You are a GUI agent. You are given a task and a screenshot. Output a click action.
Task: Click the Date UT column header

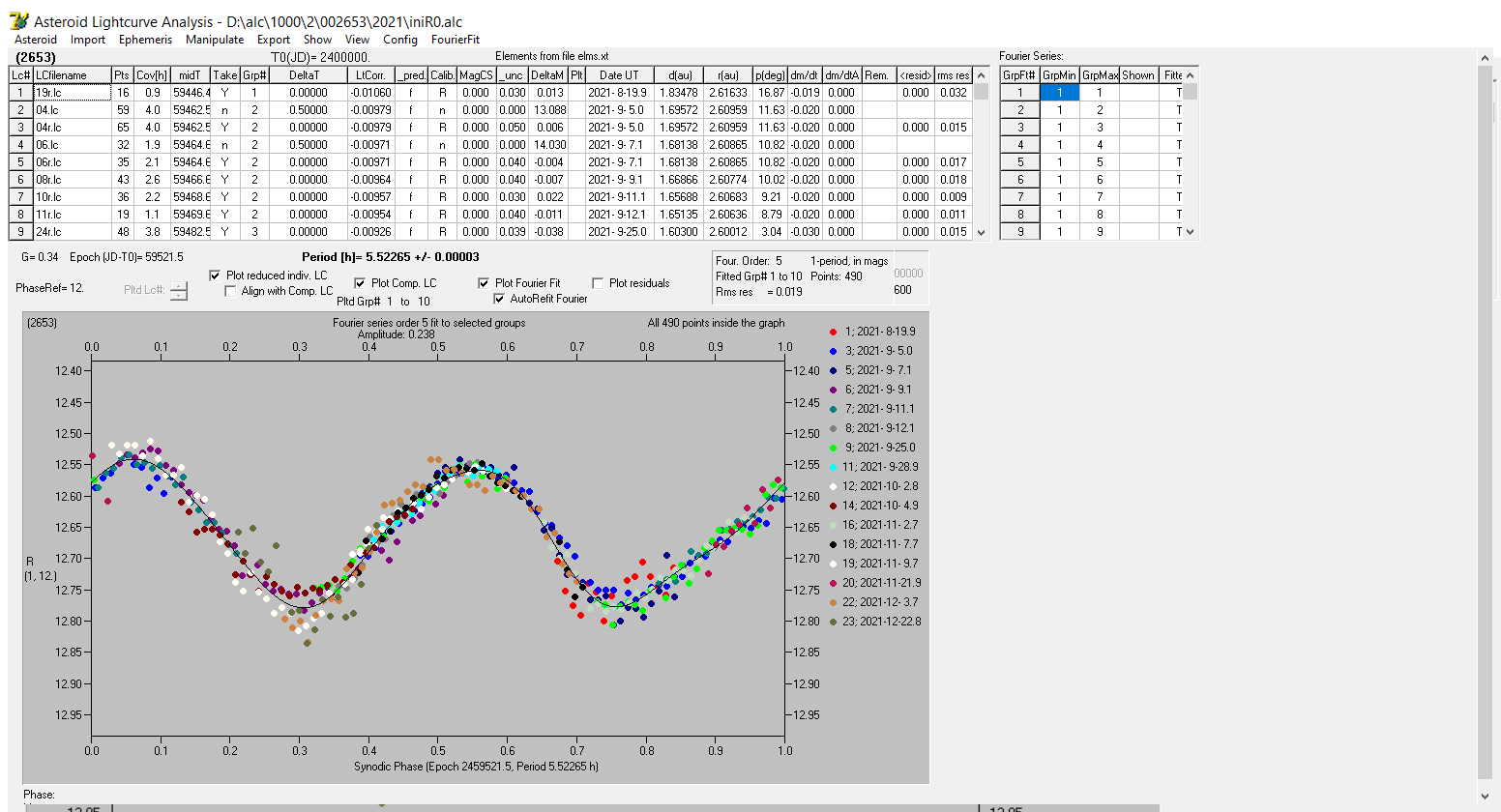click(x=618, y=75)
